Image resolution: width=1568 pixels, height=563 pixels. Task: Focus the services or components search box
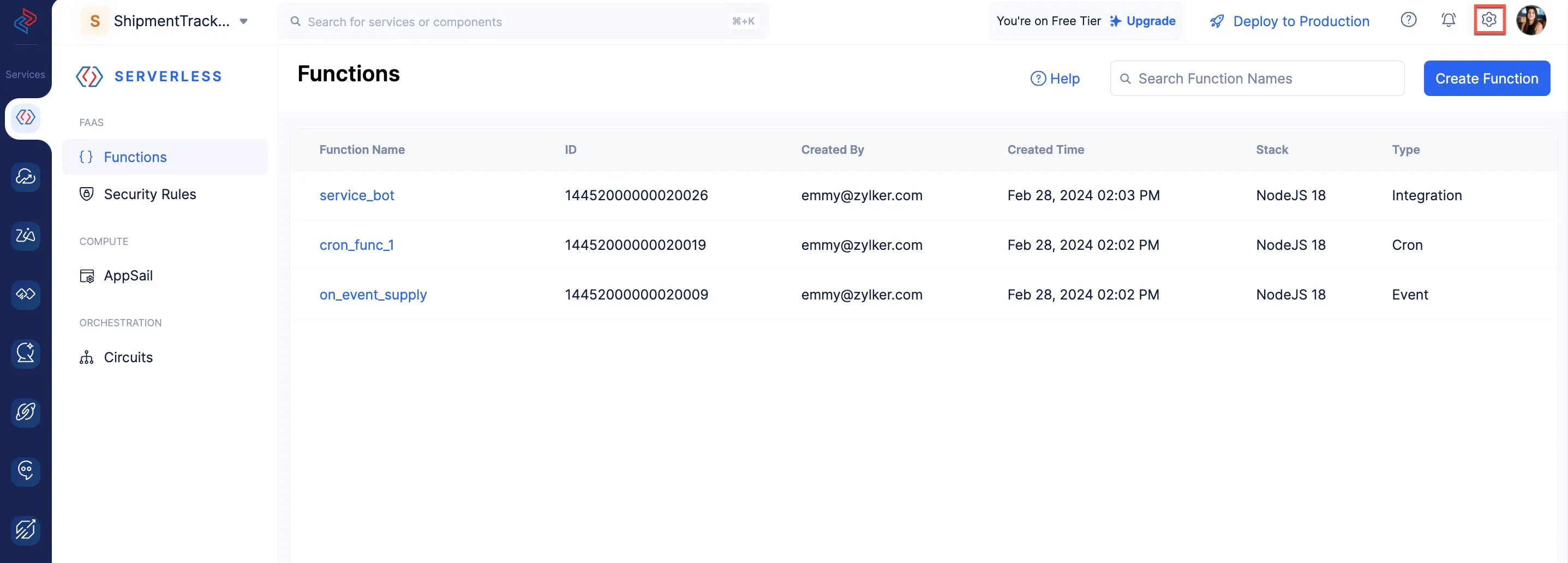(x=523, y=21)
